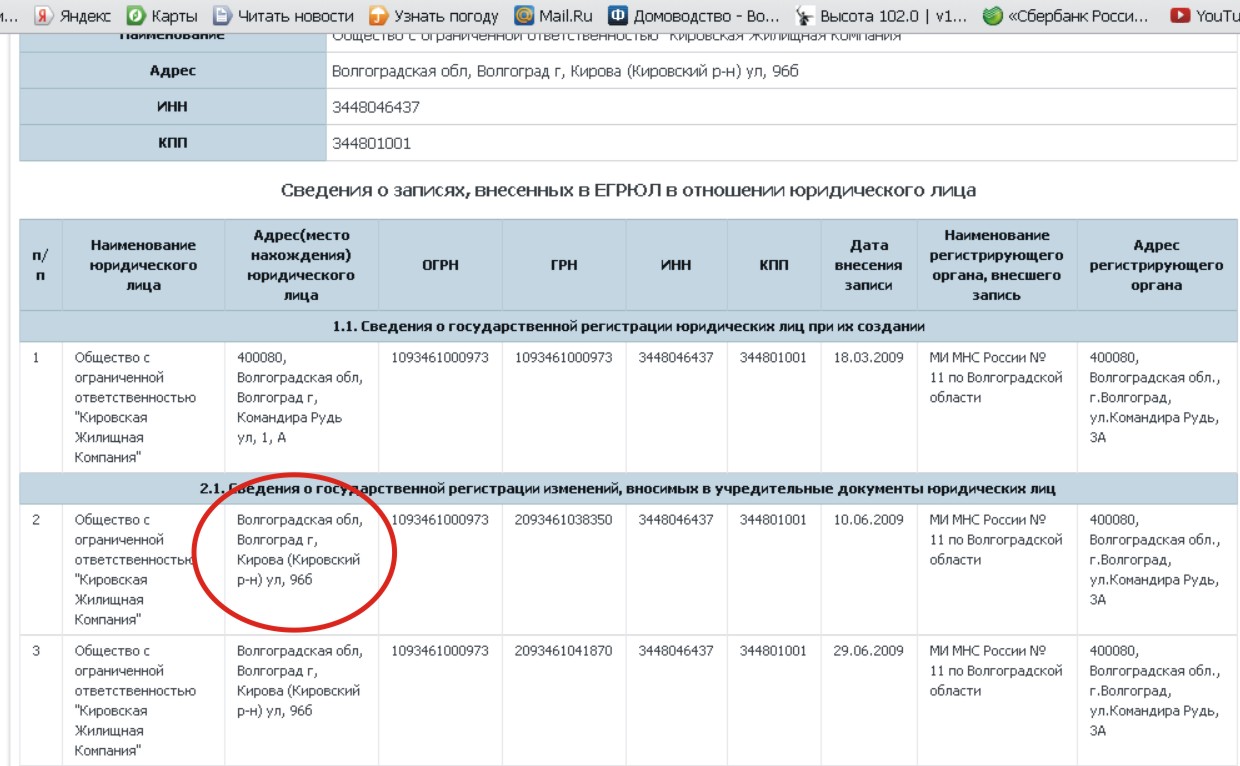The height and width of the screenshot is (766, 1240).
Task: Click the section 1.1 heading row
Action: coord(628,326)
